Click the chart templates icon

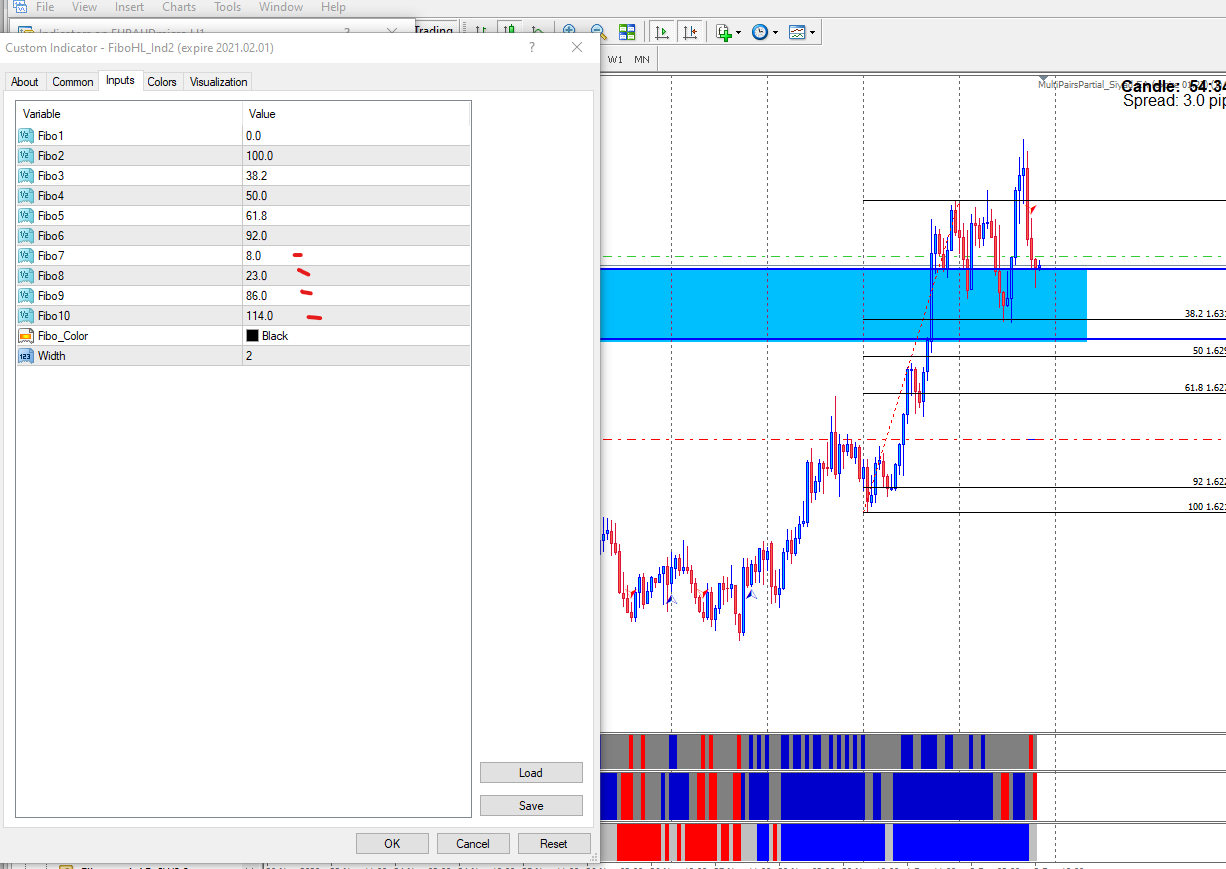[x=797, y=32]
